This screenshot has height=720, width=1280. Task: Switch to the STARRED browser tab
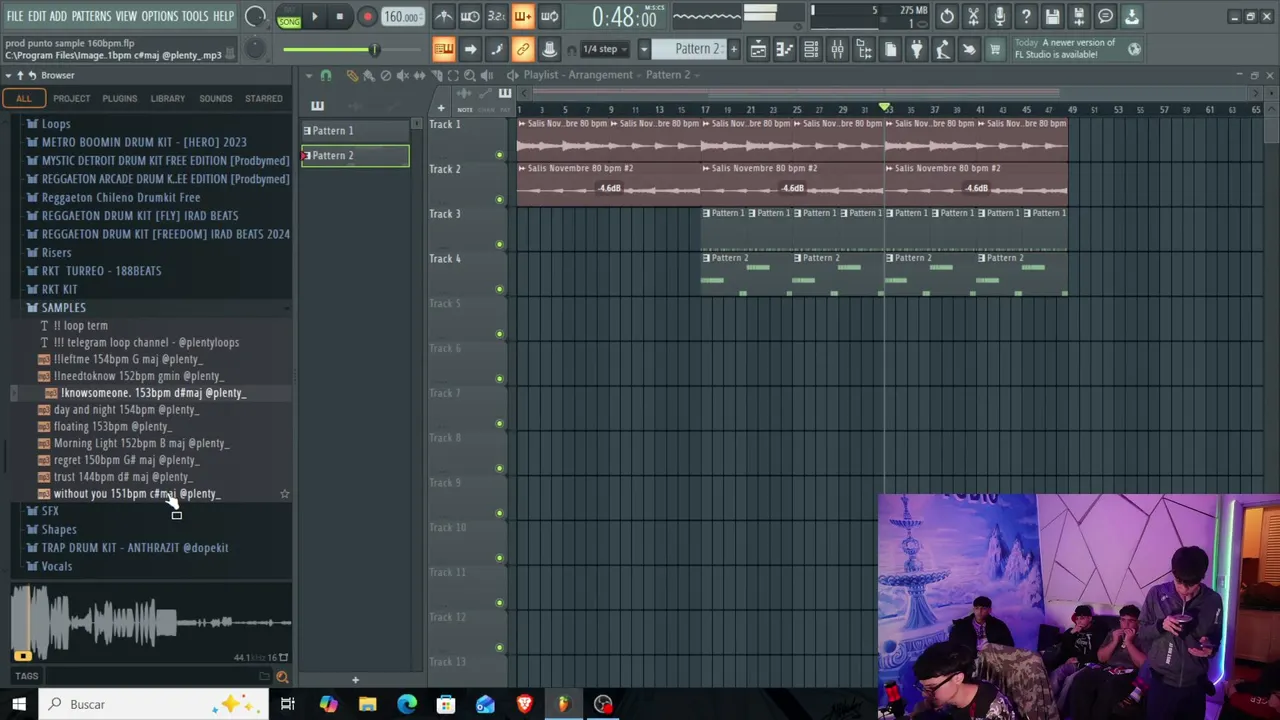[264, 98]
